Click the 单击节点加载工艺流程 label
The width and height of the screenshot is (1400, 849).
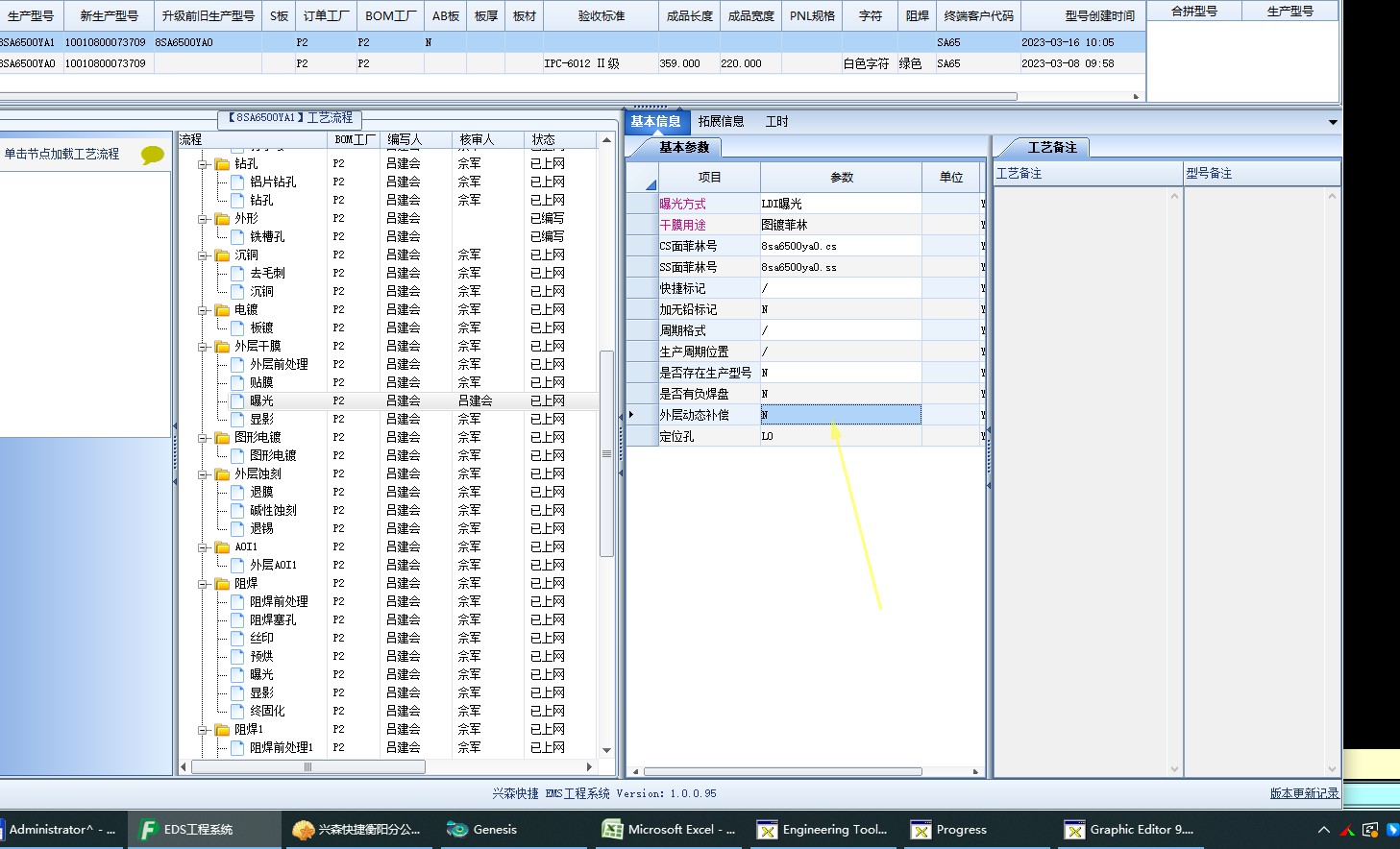click(x=61, y=154)
